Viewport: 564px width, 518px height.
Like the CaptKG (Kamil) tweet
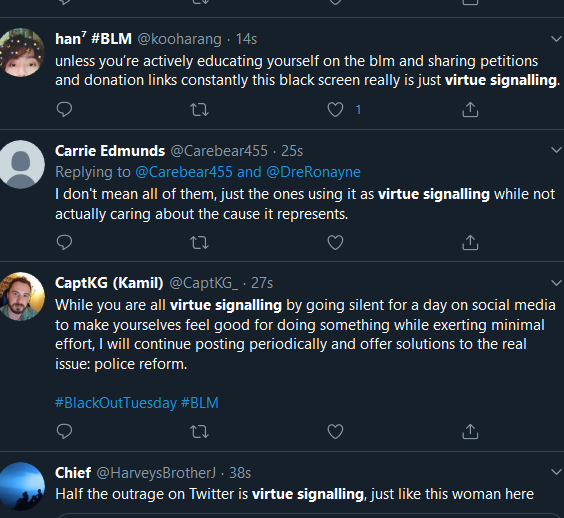pos(335,432)
